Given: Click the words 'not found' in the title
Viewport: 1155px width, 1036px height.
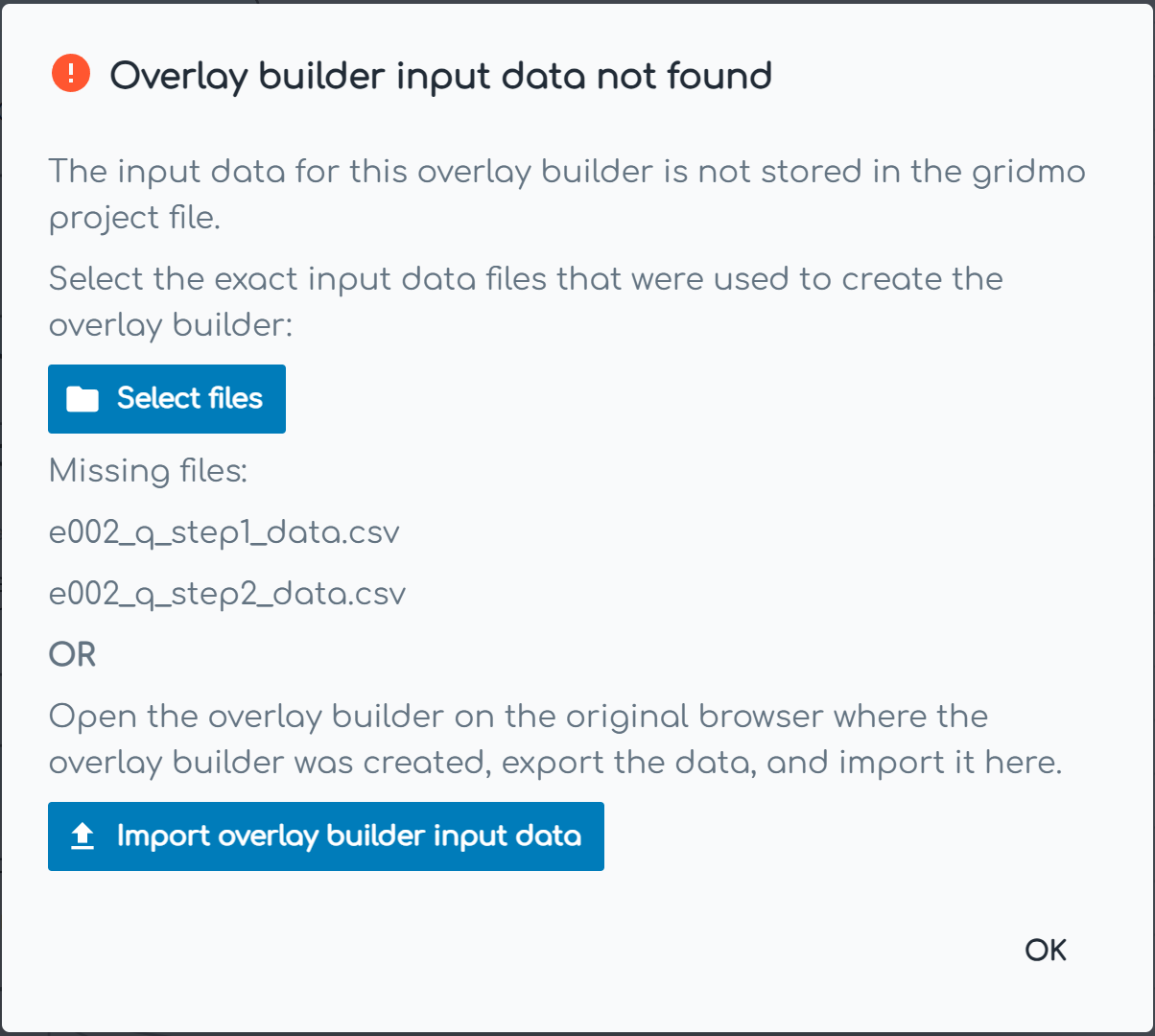Looking at the screenshot, I should pyautogui.click(x=683, y=76).
